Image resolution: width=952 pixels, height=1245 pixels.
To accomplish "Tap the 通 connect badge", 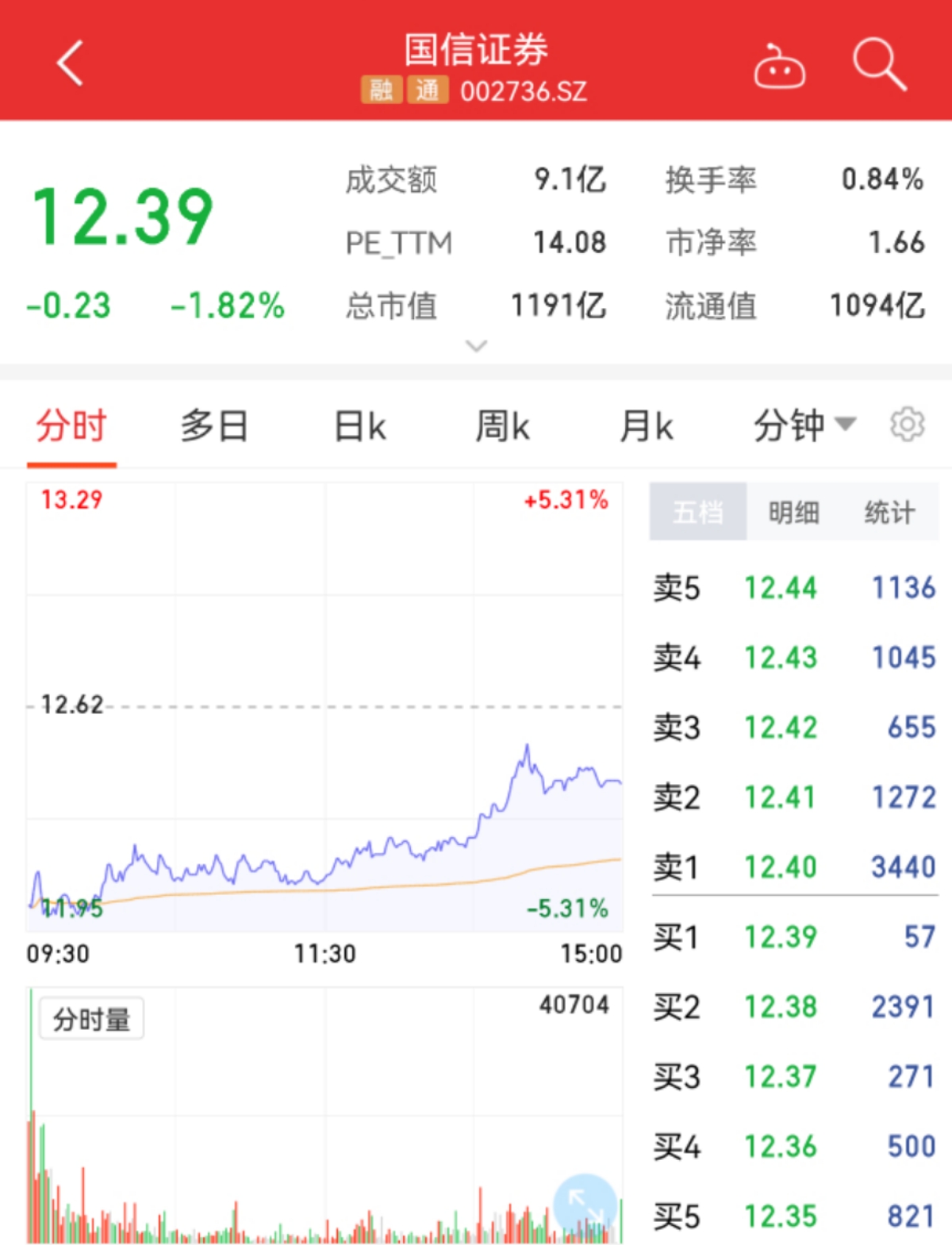I will point(428,90).
